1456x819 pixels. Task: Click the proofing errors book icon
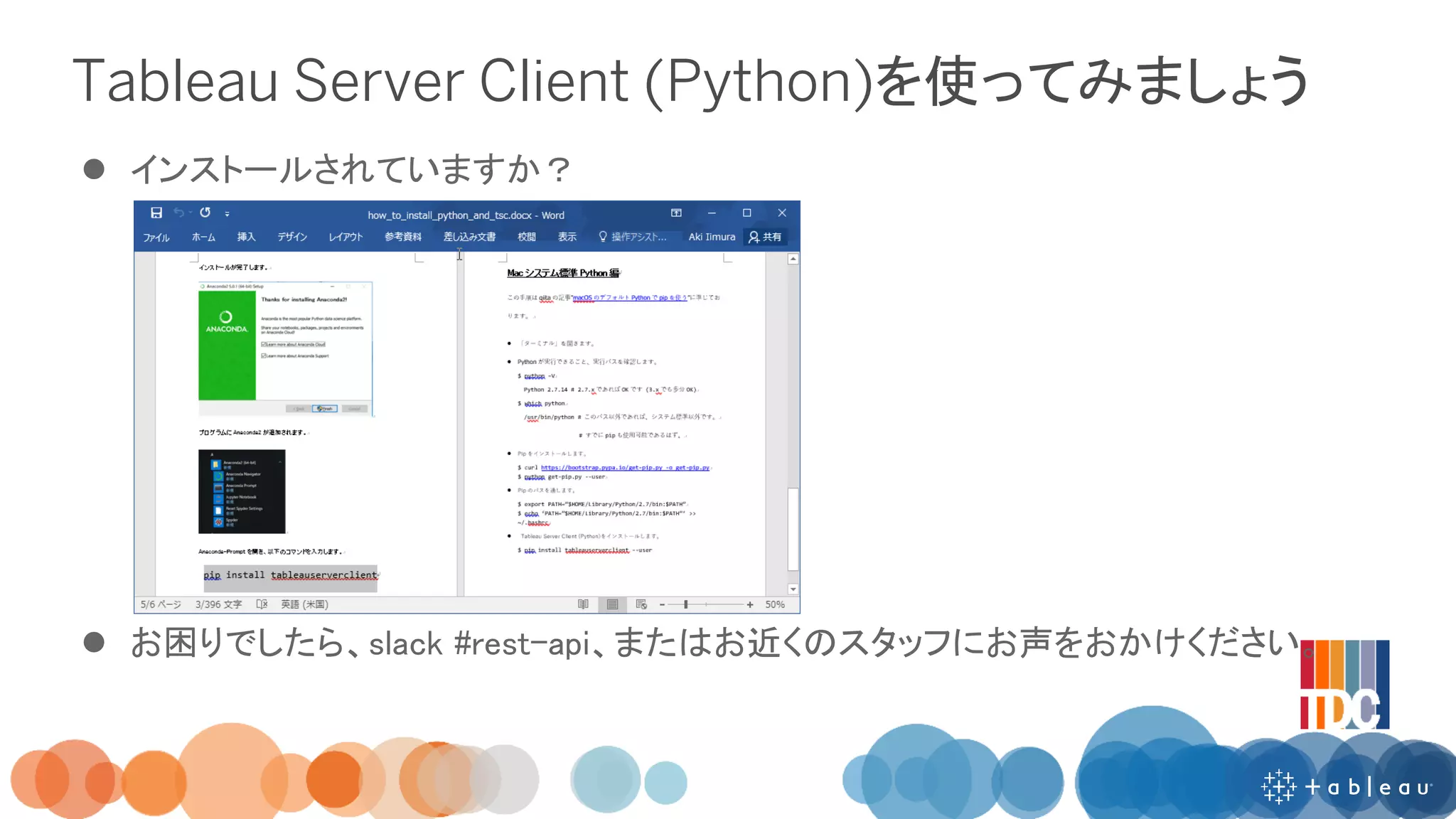coord(262,604)
